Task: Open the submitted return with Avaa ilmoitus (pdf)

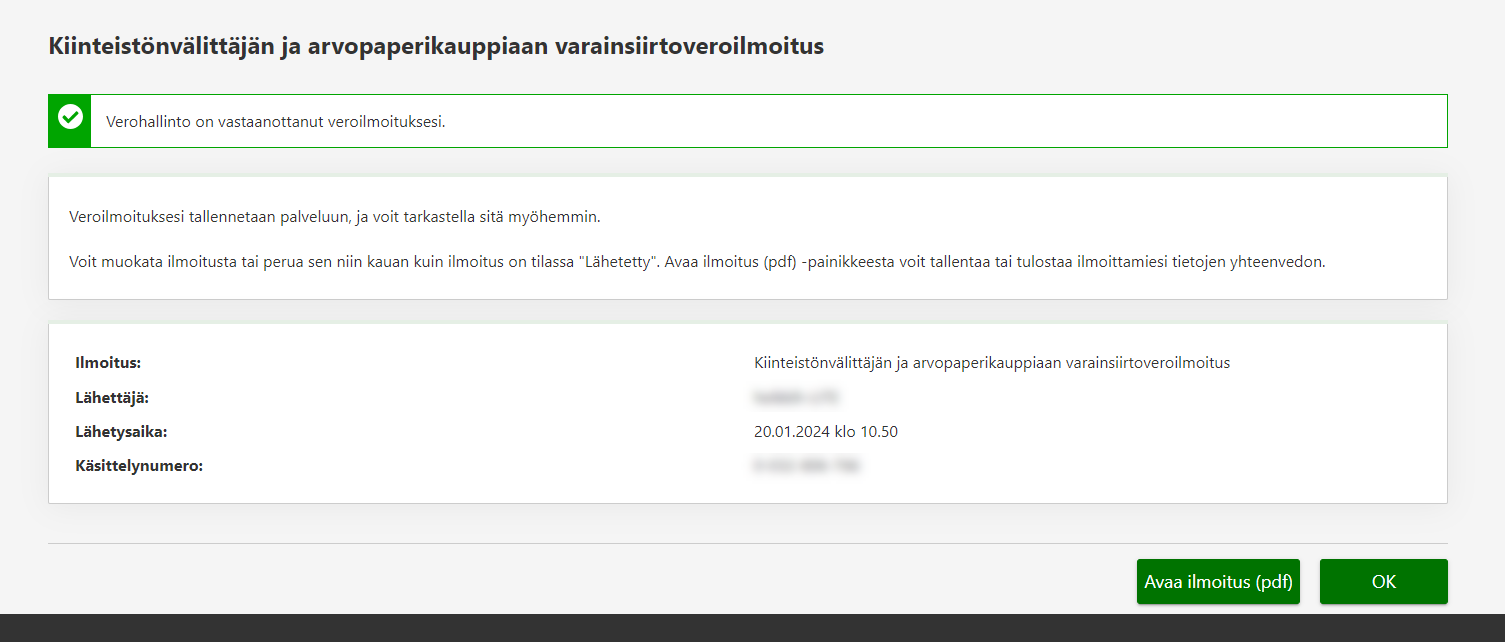Action: click(x=1217, y=582)
